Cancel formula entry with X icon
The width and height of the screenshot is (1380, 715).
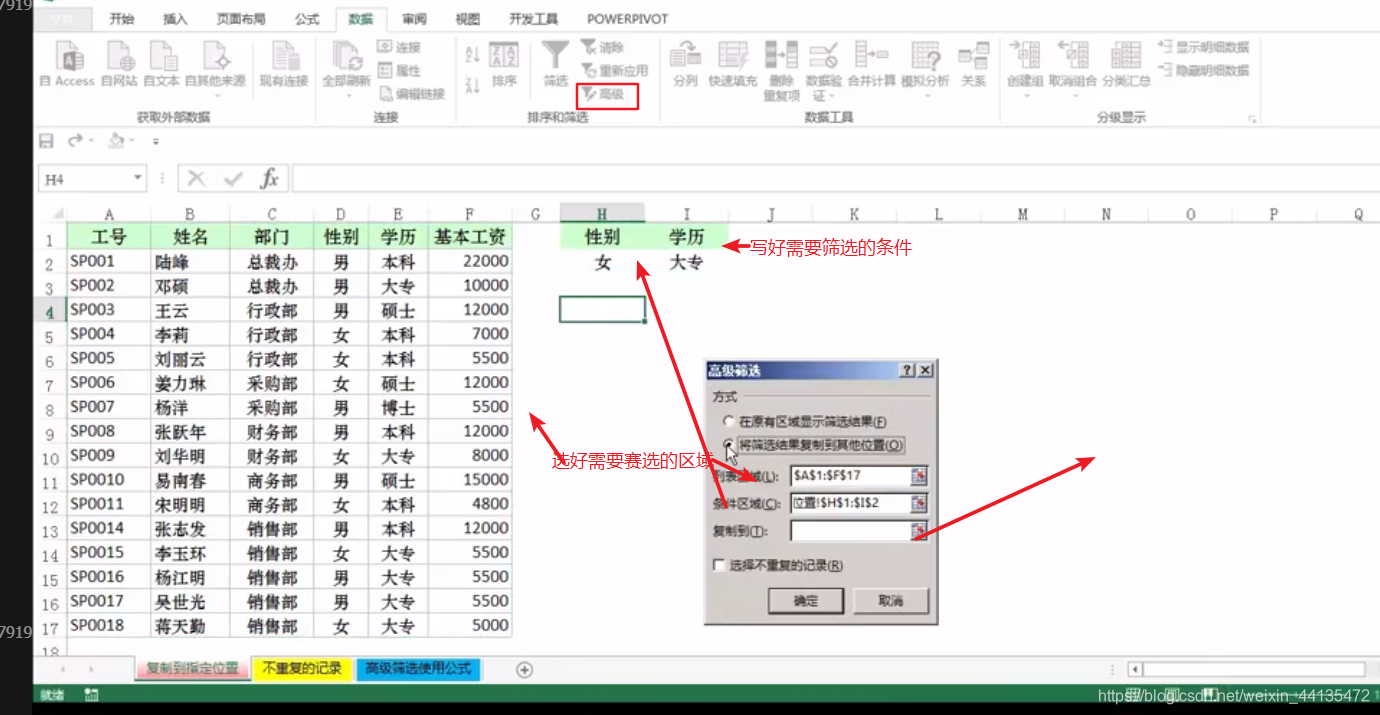[196, 179]
